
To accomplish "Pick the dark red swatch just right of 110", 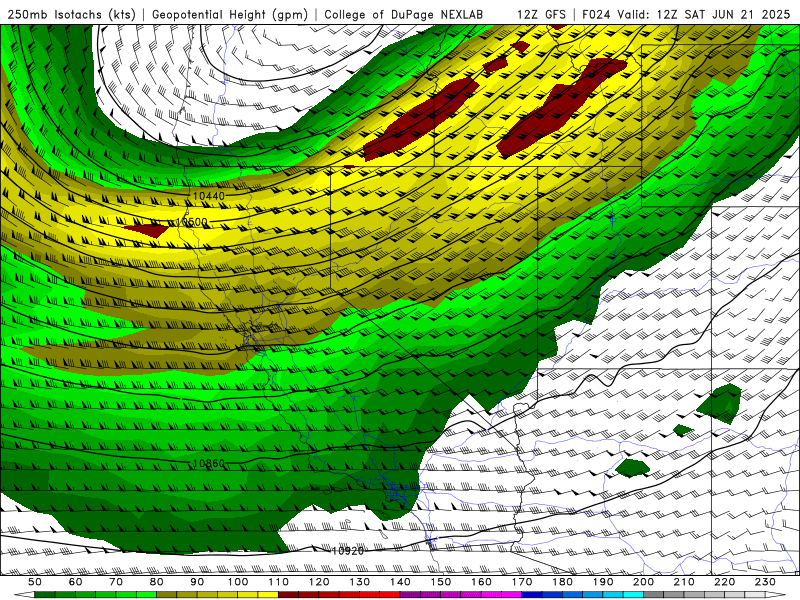I will coord(288,595).
